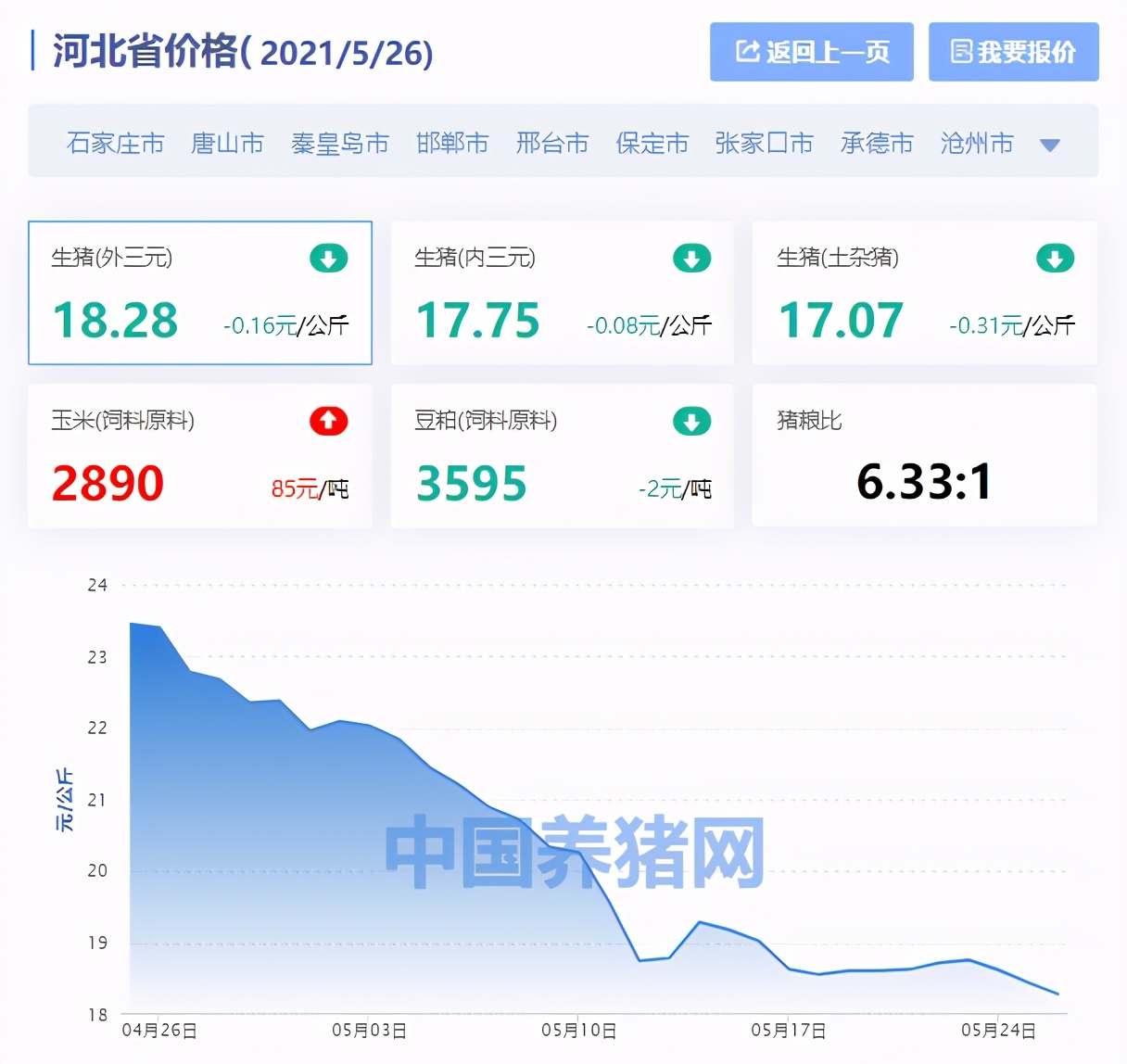
Task: Click the 05月17日 chart axis label
Action: click(x=789, y=1031)
